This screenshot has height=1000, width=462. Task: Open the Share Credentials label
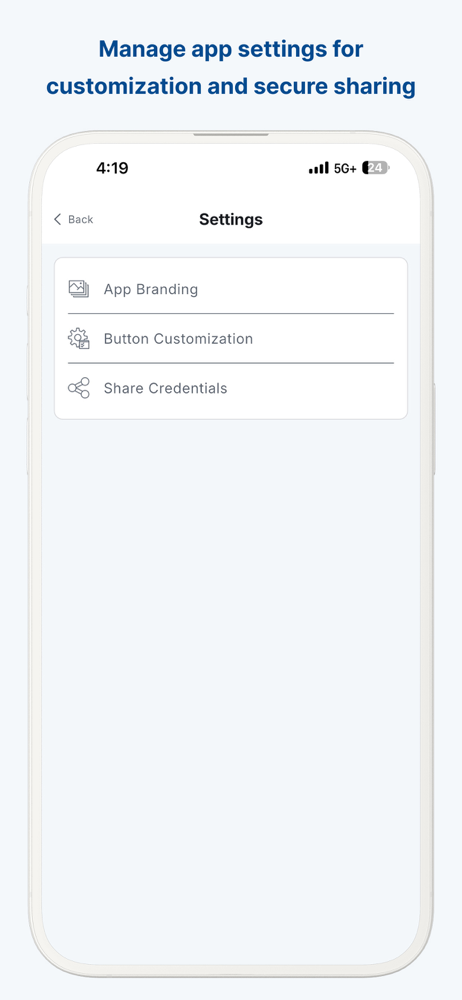tap(165, 388)
